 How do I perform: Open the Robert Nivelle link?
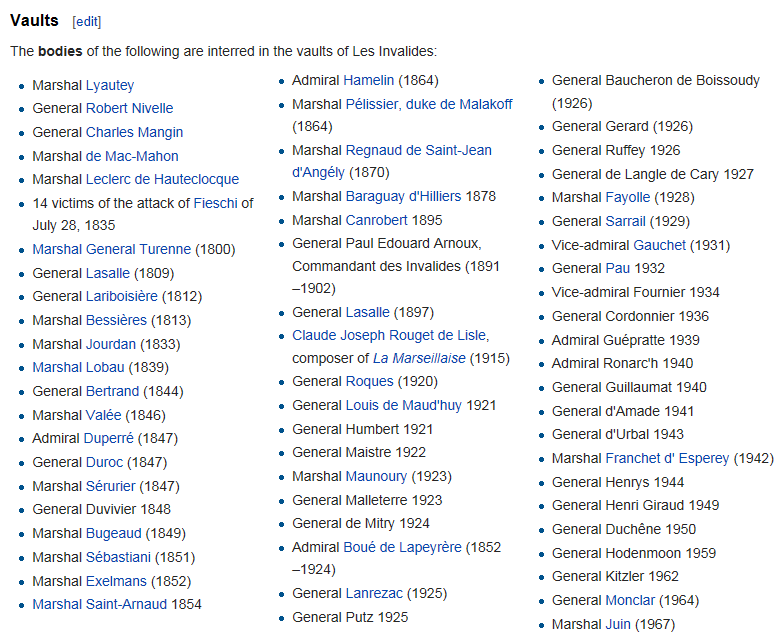[130, 108]
